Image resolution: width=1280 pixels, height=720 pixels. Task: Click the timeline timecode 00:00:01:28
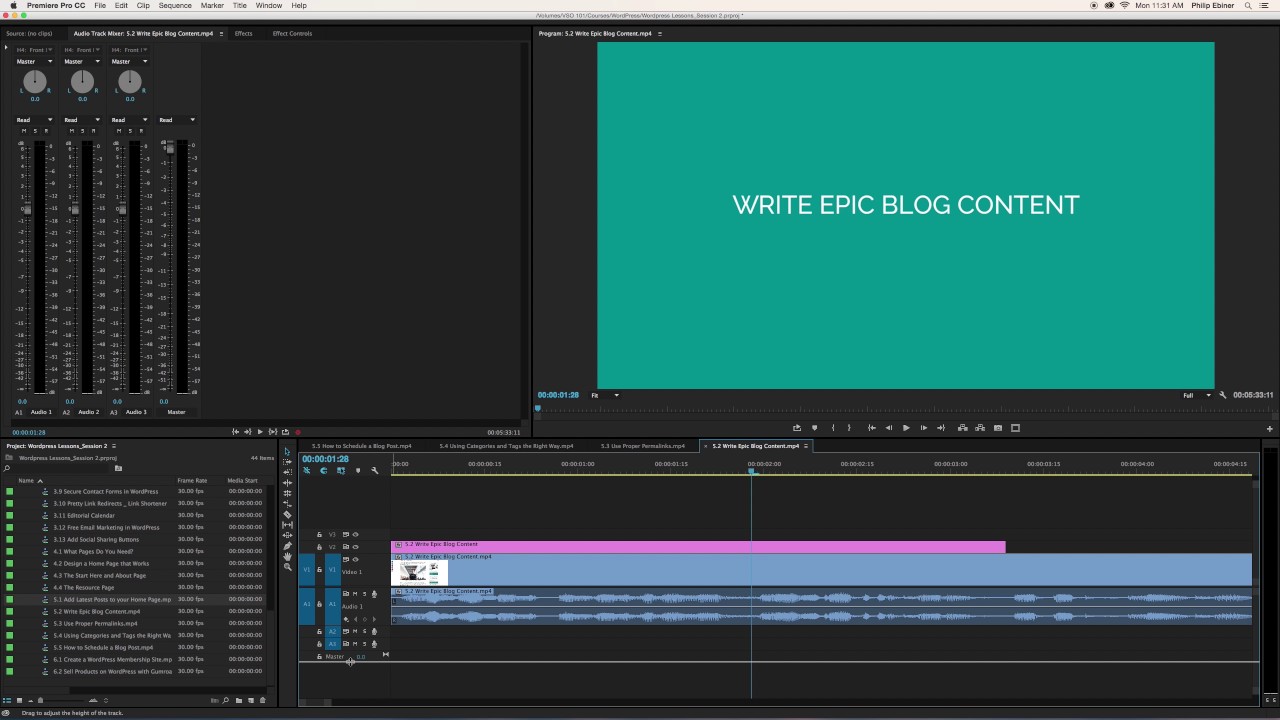tap(325, 459)
